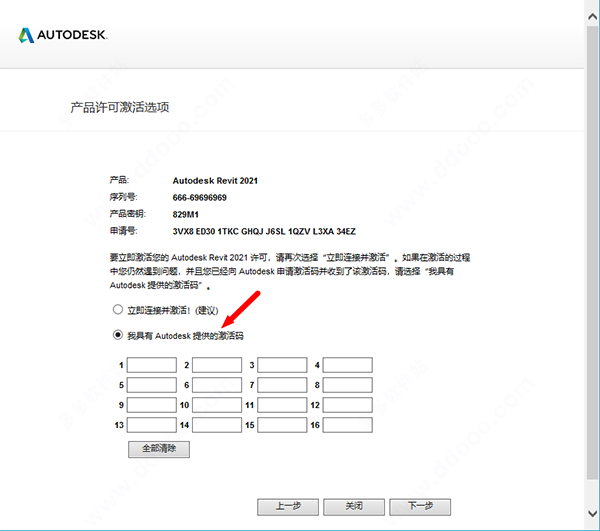
Task: Click activation code box 2
Action: [x=217, y=365]
